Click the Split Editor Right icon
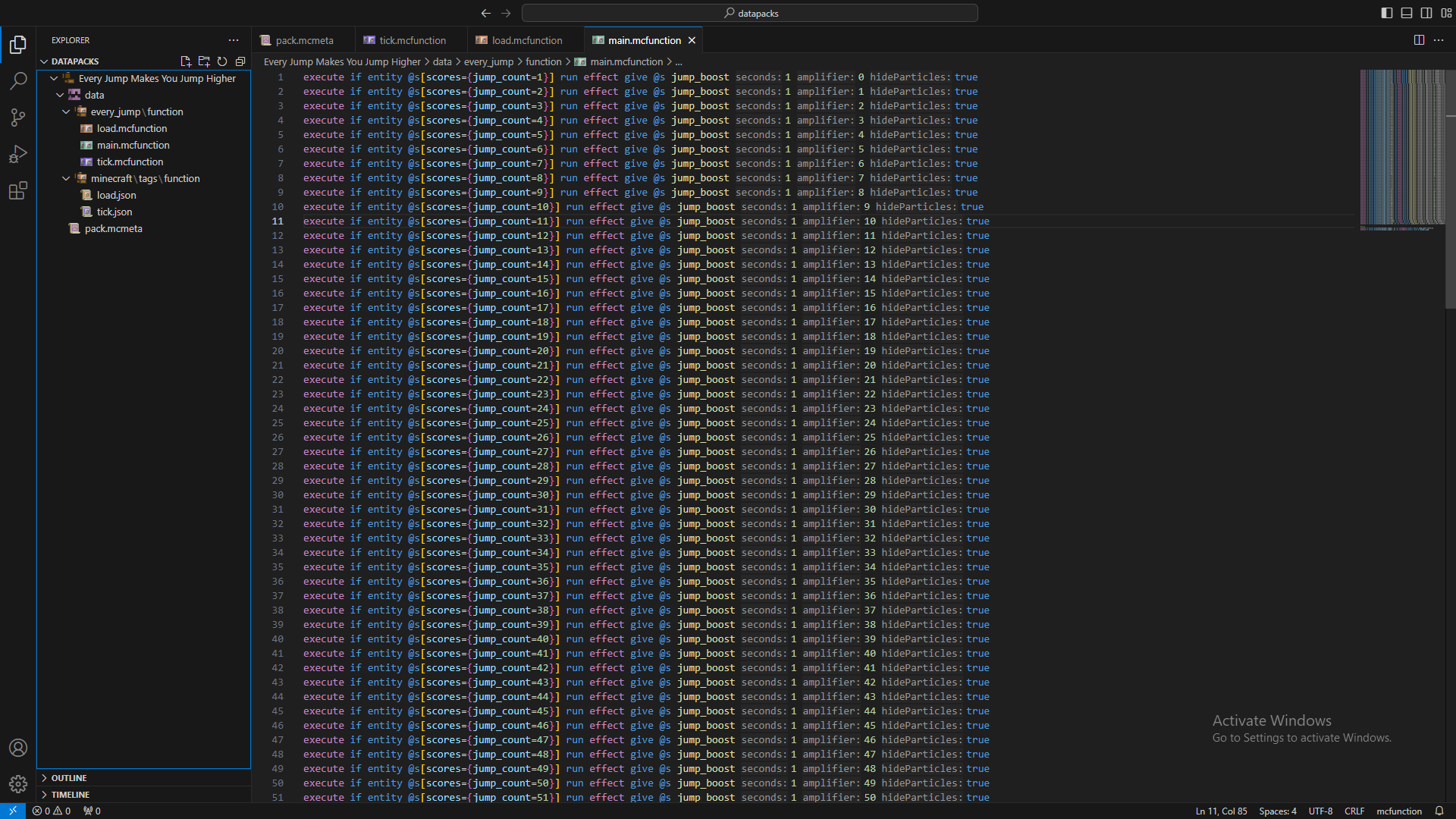The image size is (1456, 819). point(1419,40)
